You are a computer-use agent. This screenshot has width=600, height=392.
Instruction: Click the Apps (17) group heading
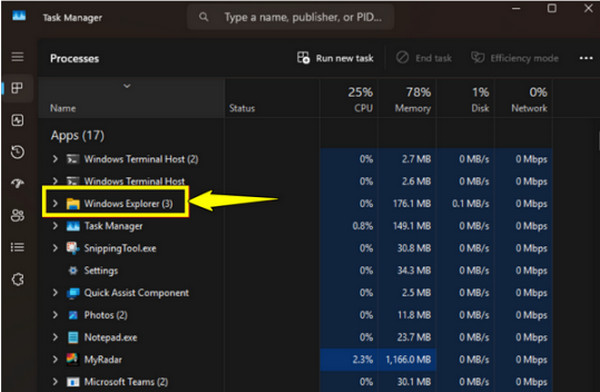[77, 136]
